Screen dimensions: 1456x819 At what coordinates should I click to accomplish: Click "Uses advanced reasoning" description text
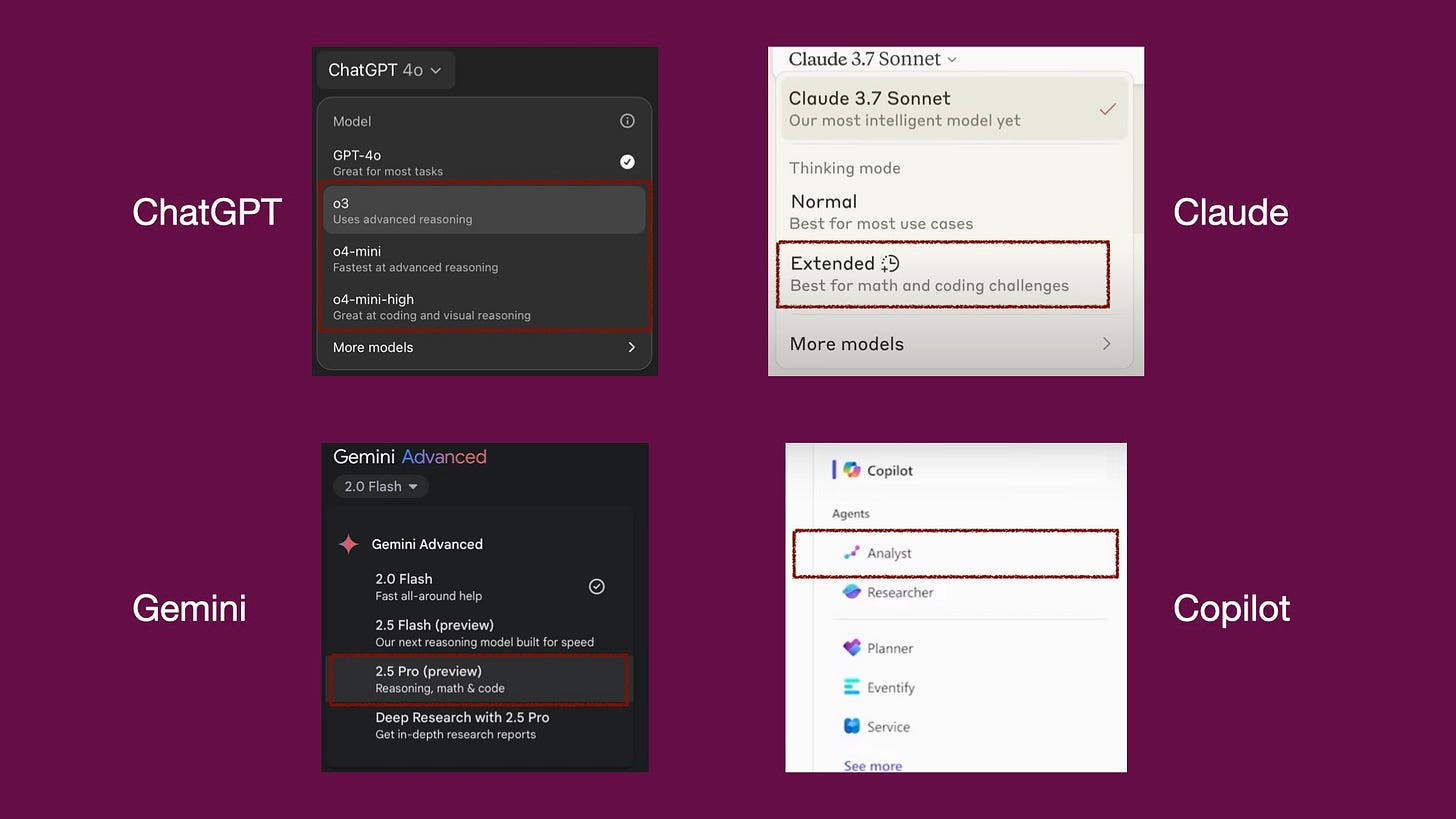(x=403, y=219)
